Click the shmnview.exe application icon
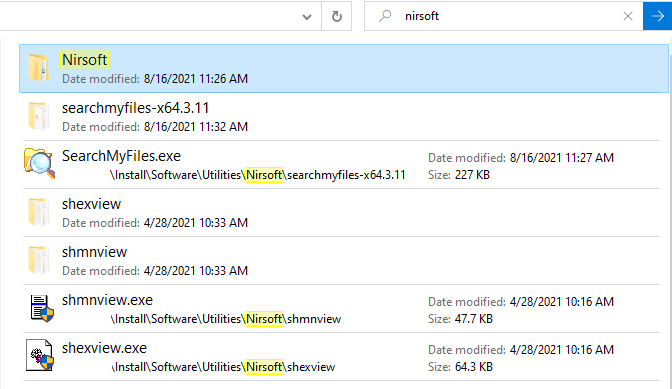This screenshot has width=672, height=389. (x=42, y=308)
